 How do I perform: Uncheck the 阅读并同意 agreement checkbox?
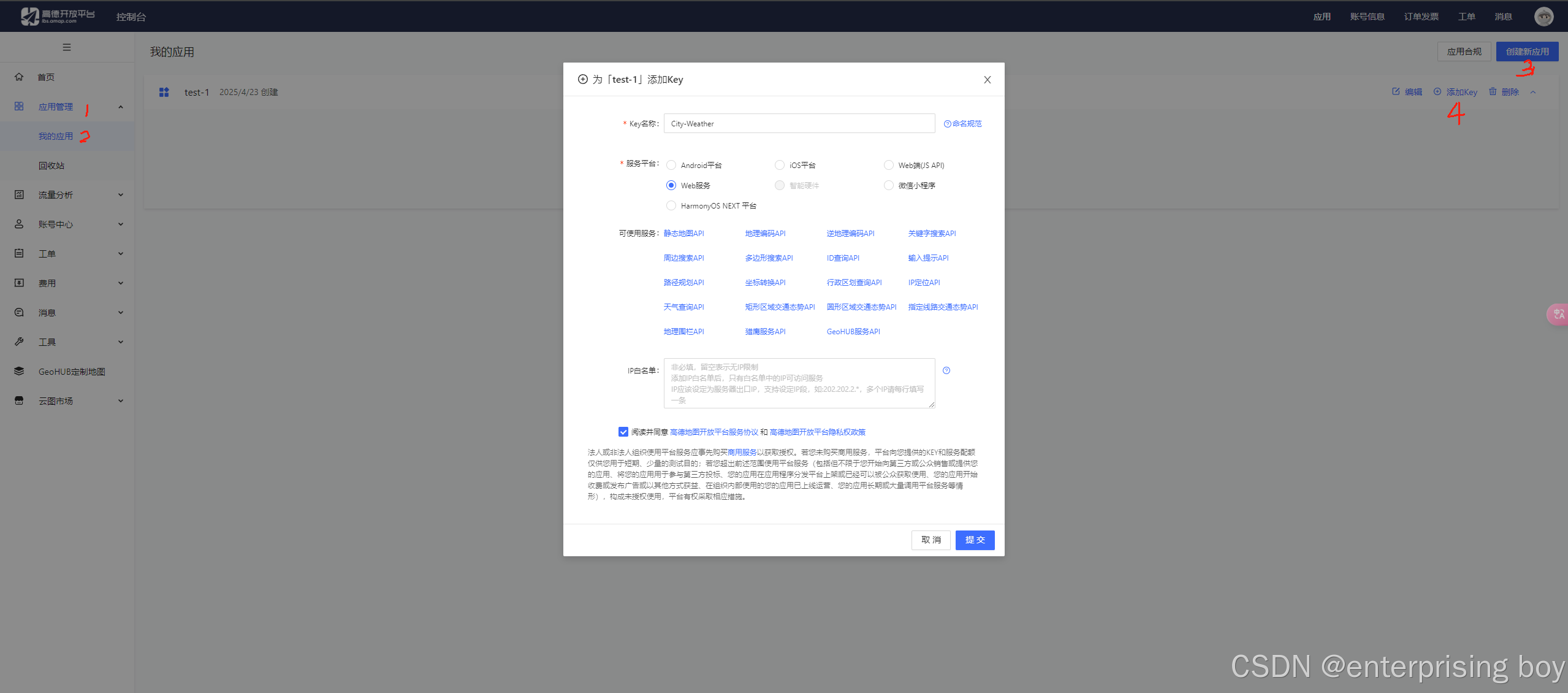pos(623,432)
